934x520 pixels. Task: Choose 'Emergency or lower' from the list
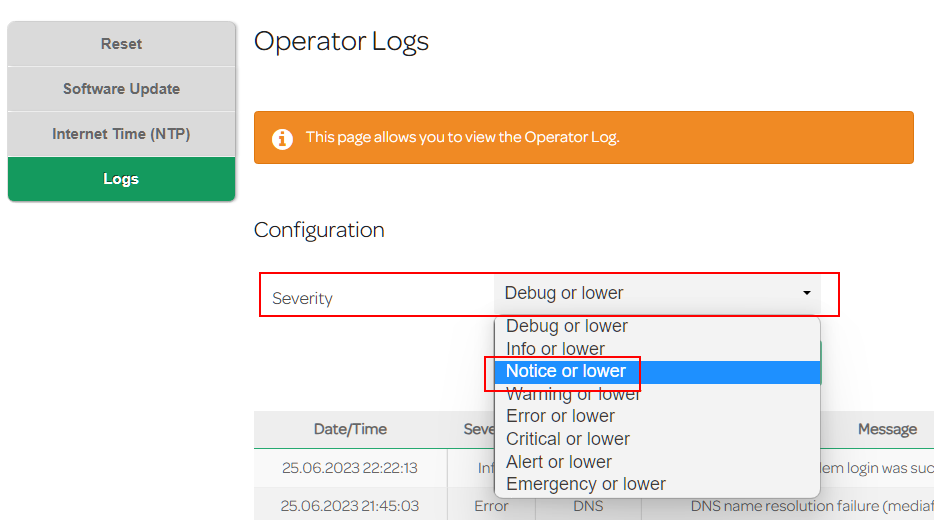click(x=586, y=484)
